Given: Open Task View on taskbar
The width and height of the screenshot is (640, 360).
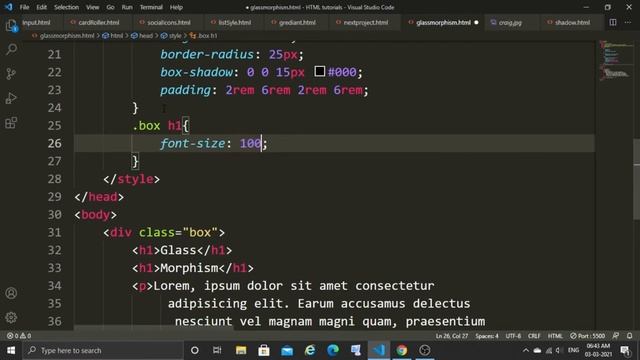Looking at the screenshot, I should [217, 350].
